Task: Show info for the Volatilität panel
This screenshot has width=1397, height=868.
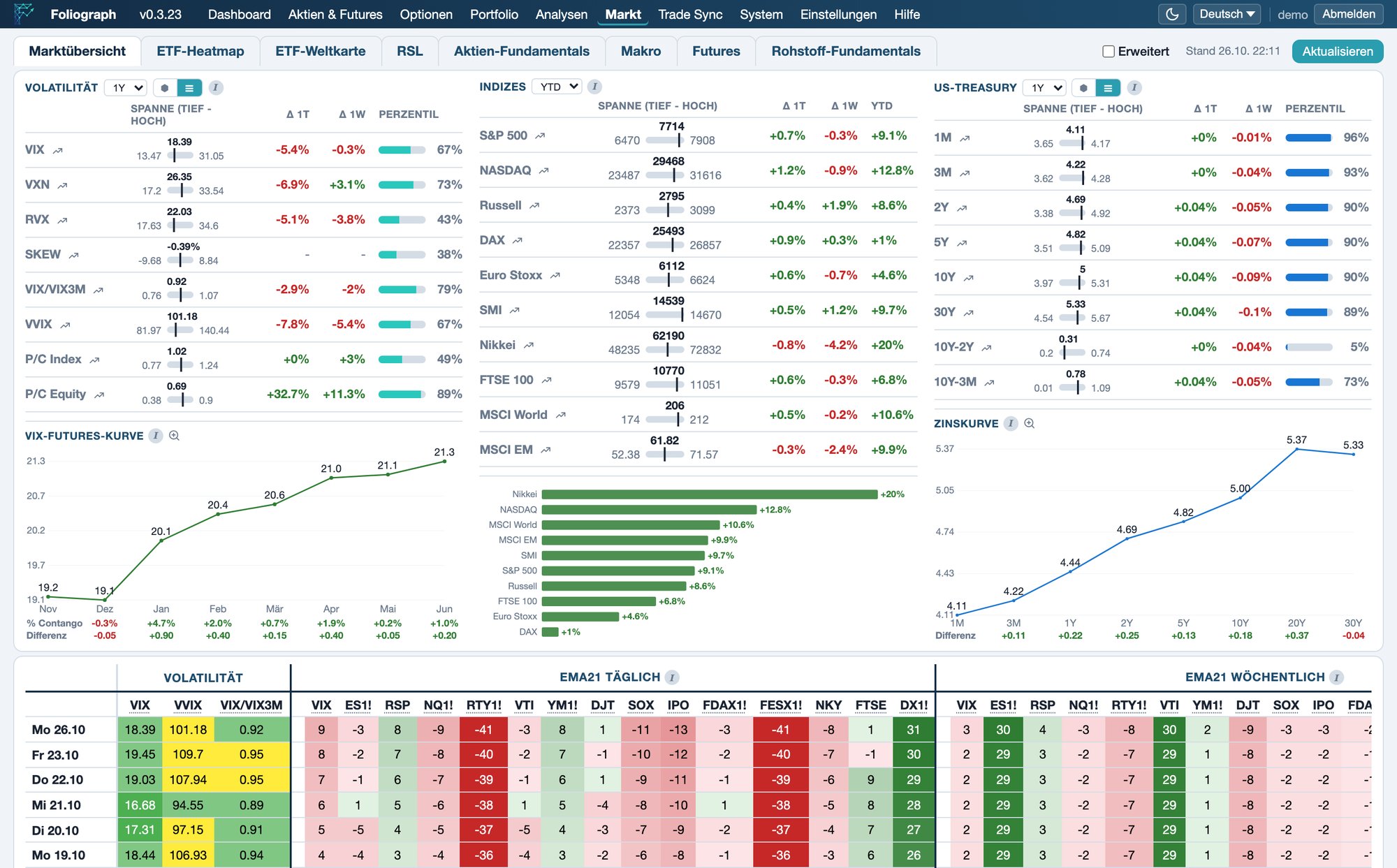Action: [216, 87]
